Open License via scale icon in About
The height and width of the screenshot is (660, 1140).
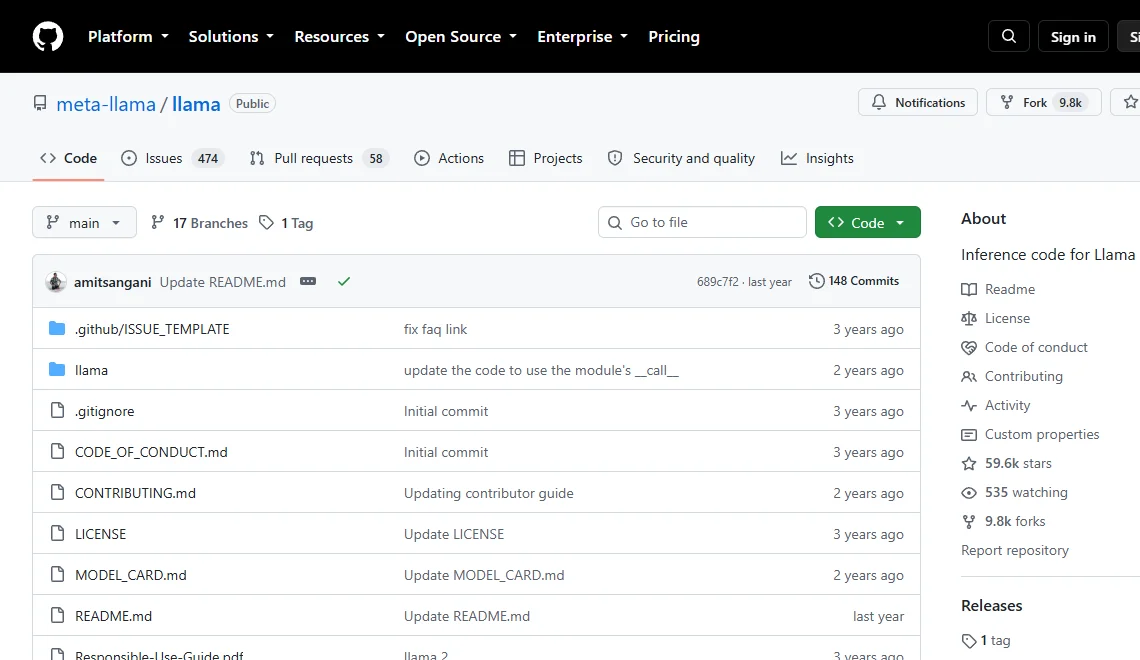click(x=968, y=318)
